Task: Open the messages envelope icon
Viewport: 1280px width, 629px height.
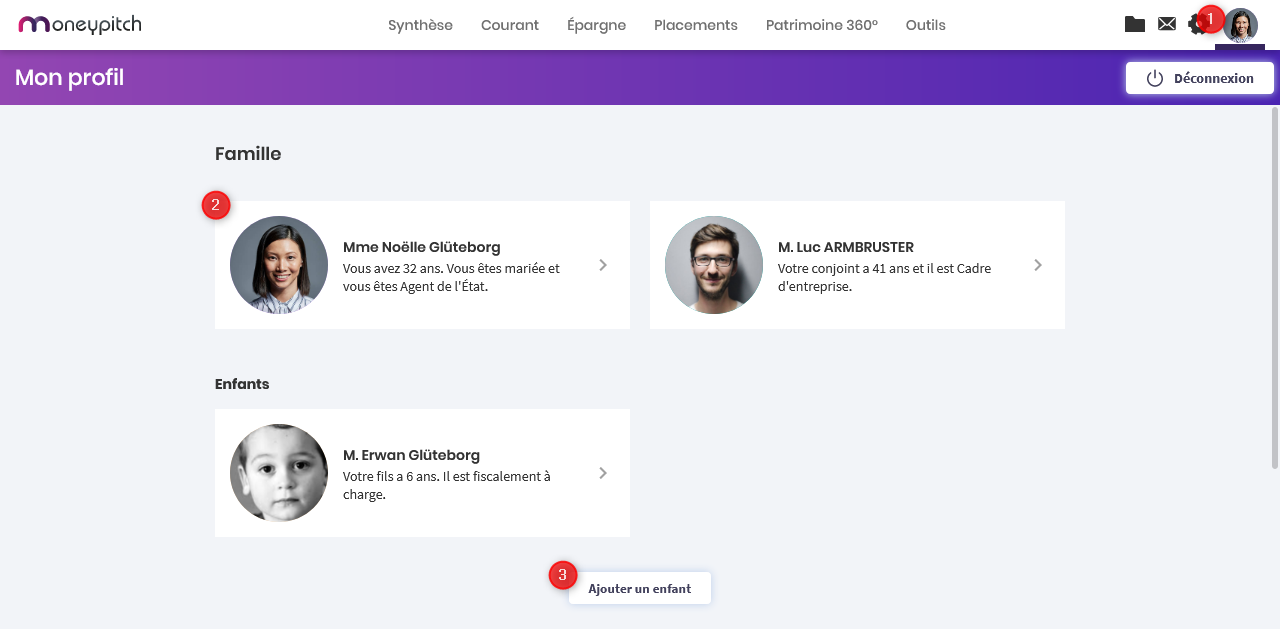Action: click(x=1166, y=24)
